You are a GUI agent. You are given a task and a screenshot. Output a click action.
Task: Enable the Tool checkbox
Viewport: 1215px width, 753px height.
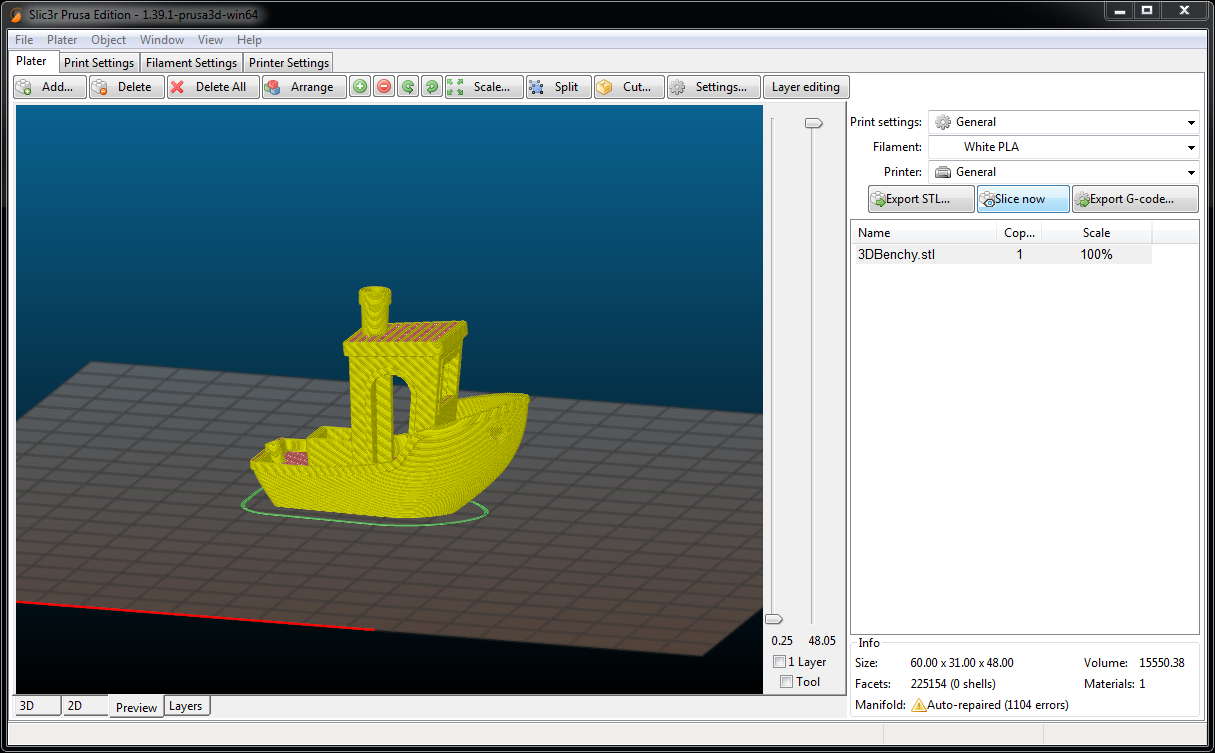click(786, 681)
